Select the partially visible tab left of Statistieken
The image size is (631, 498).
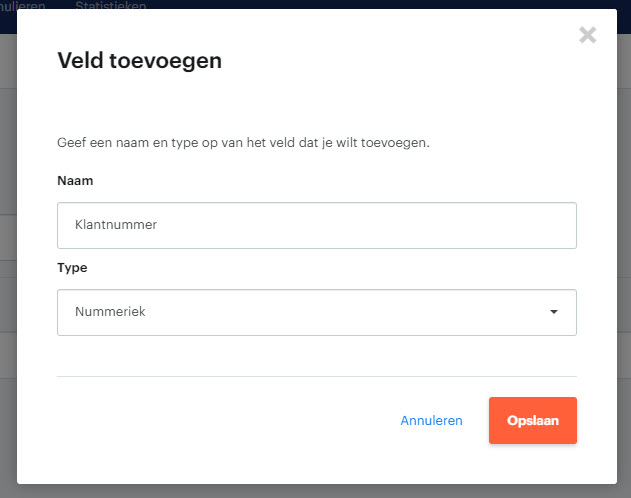click(23, 5)
